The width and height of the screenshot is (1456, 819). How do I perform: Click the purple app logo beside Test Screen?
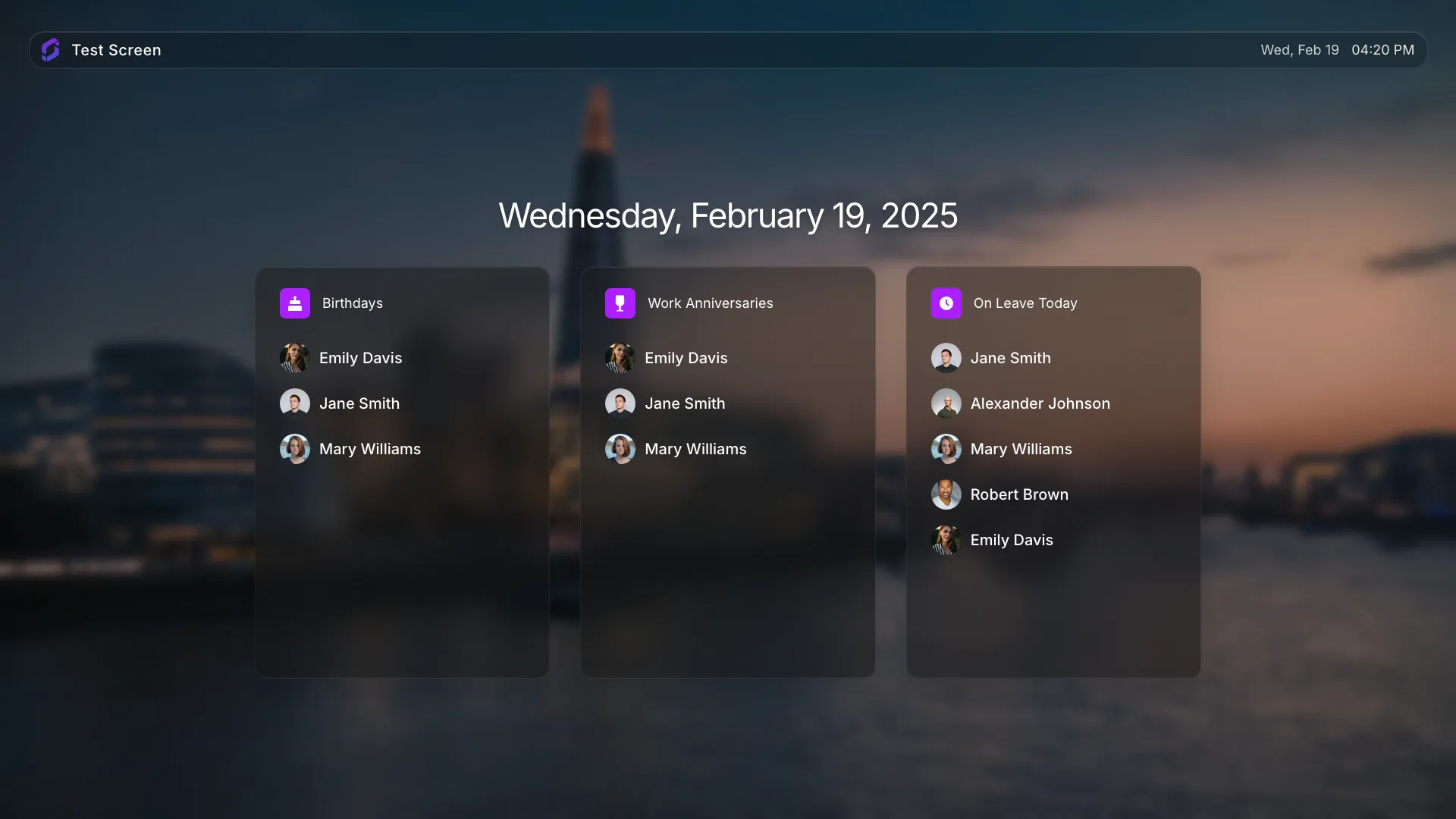50,50
